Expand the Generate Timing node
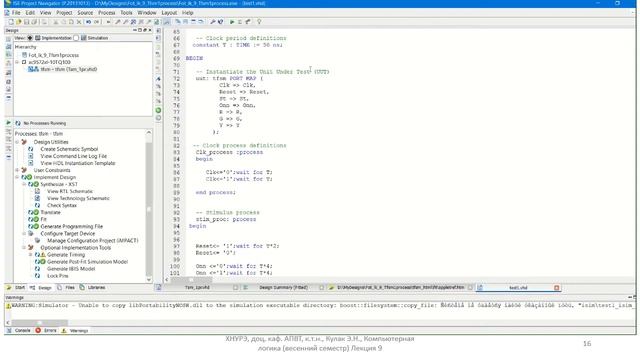640x360 pixels. point(30,255)
